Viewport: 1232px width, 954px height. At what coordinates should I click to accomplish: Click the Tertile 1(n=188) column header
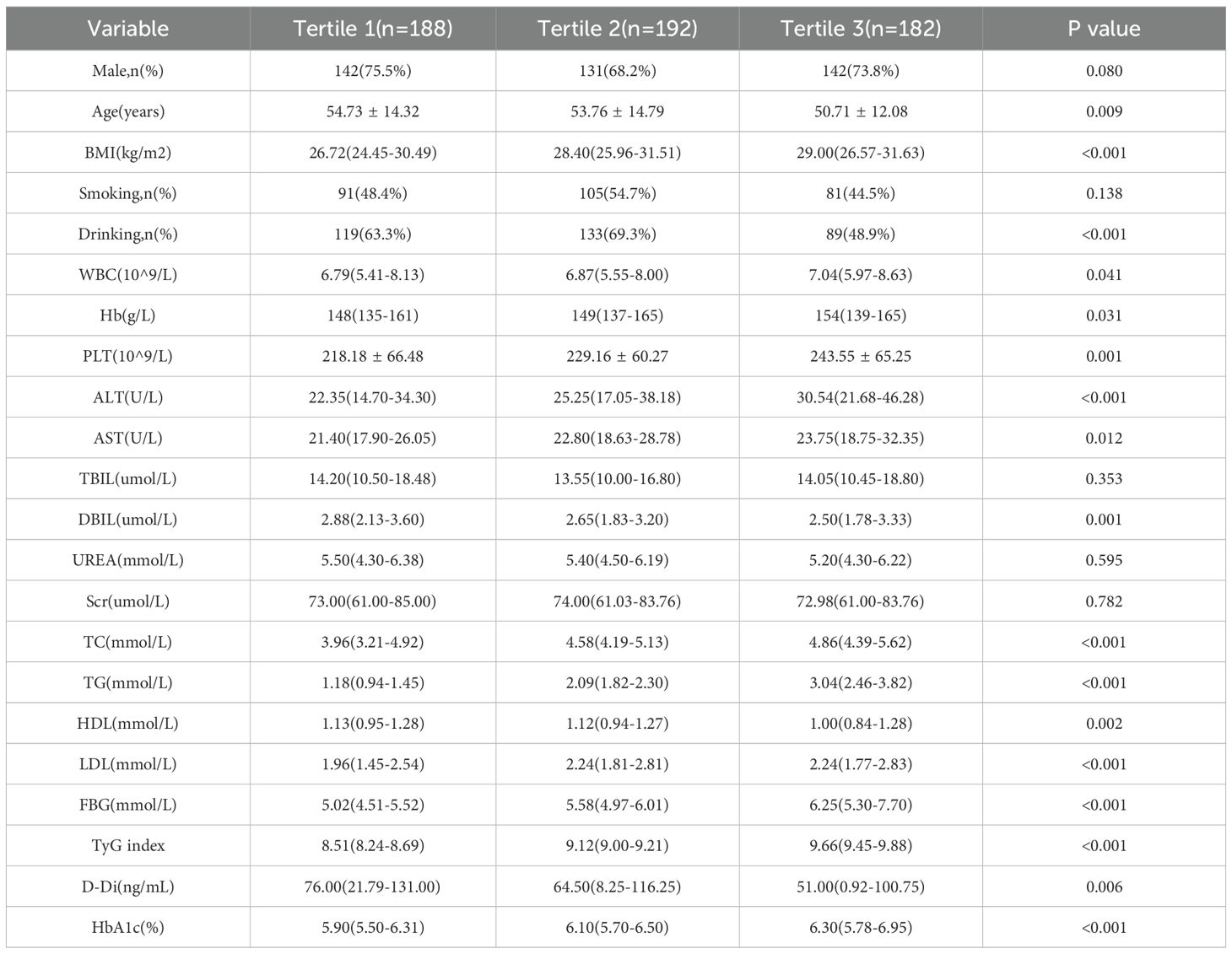click(372, 29)
